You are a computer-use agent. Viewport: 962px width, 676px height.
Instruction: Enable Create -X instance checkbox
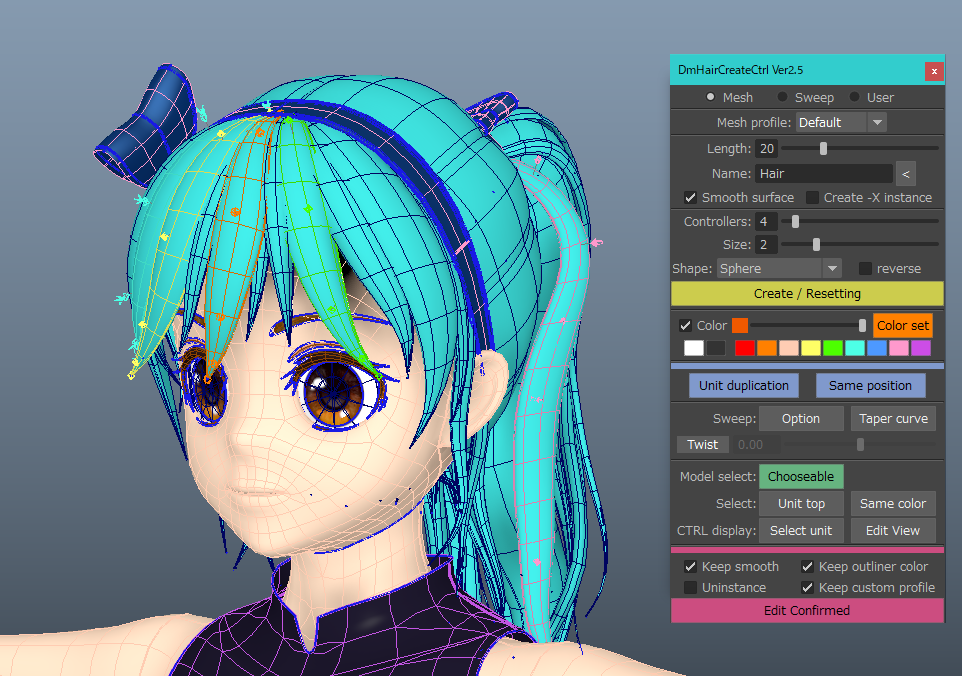point(812,198)
